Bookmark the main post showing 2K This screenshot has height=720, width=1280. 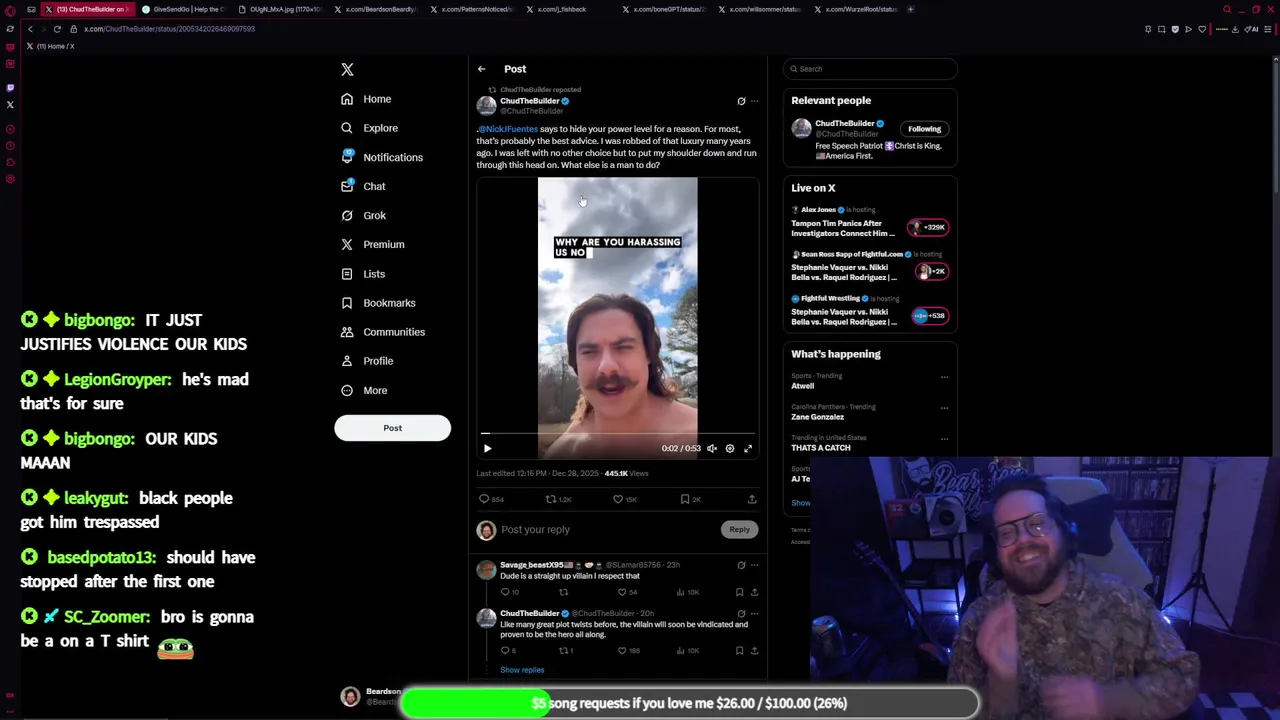(x=690, y=499)
